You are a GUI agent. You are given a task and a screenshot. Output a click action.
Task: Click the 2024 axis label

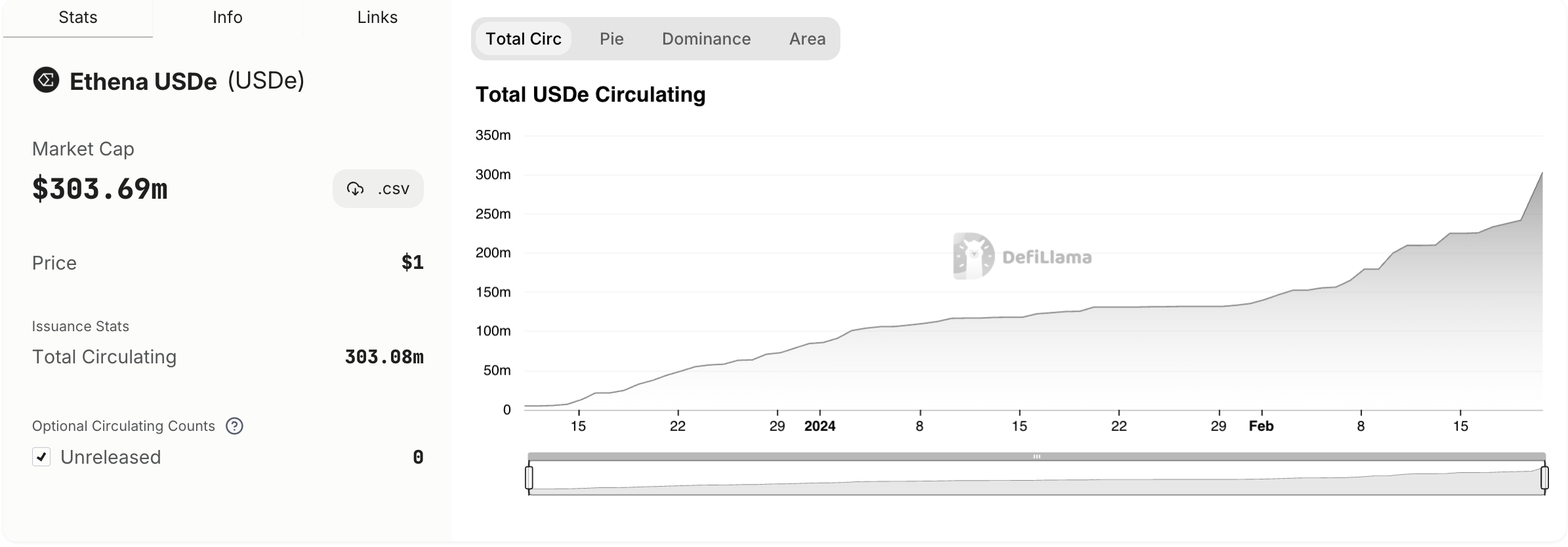819,426
